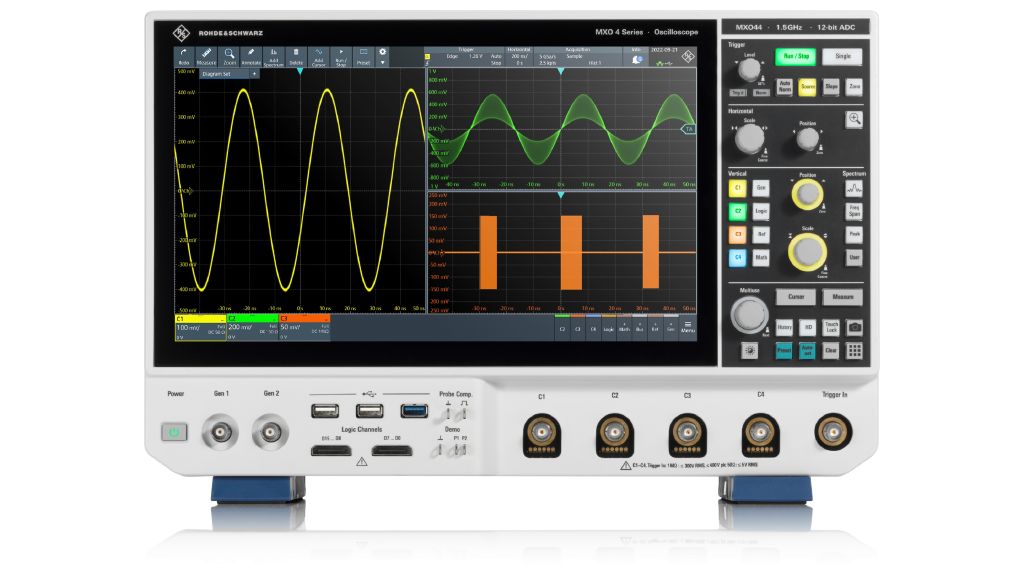Tap the Zoom magnifier icon in the on-screen toolbar

click(229, 56)
